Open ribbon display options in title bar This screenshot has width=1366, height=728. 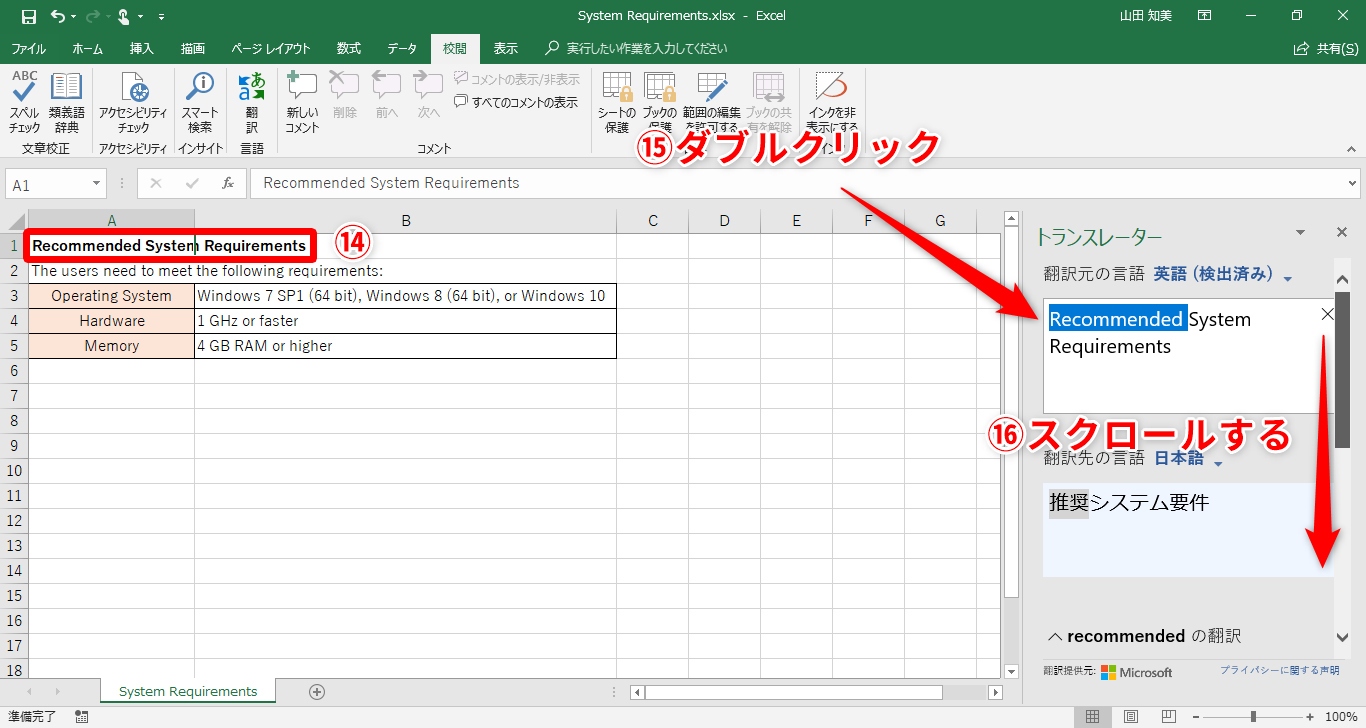point(1205,16)
